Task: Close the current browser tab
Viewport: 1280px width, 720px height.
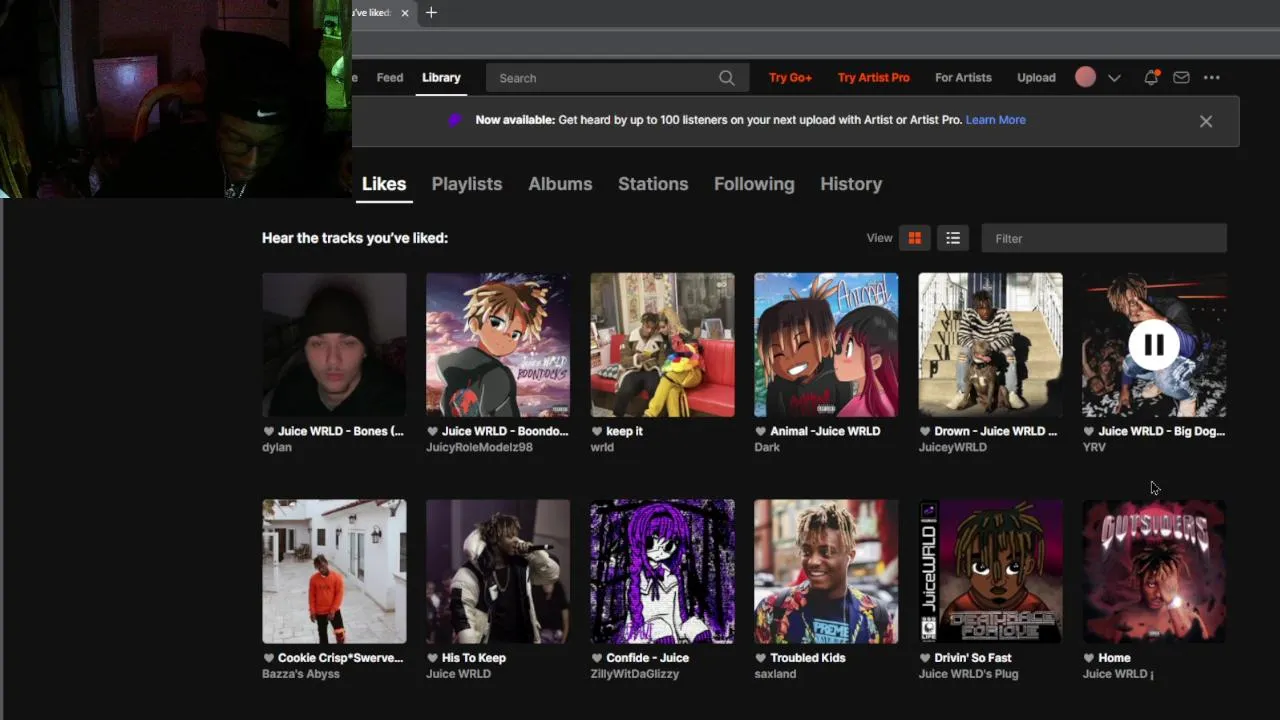Action: pyautogui.click(x=405, y=13)
